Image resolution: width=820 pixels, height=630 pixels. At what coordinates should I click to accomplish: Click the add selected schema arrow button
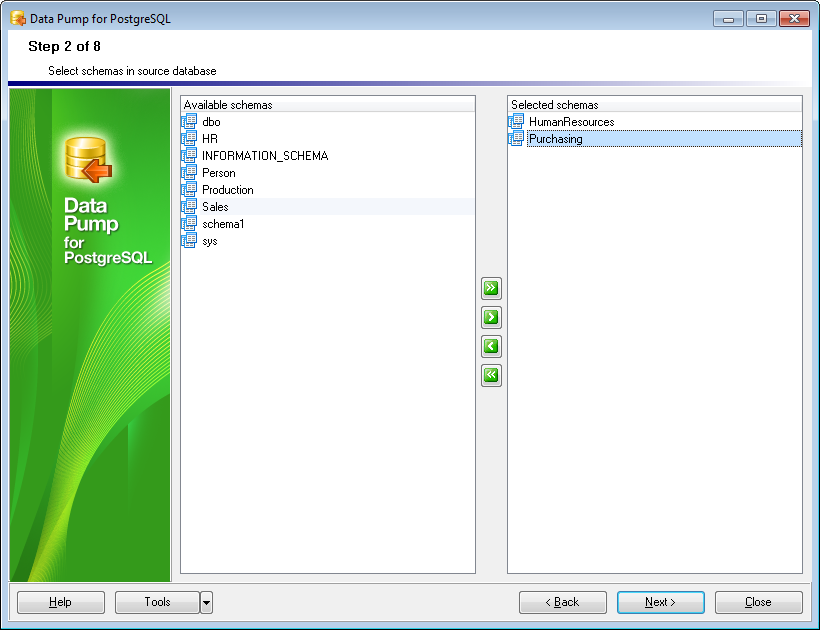[491, 318]
